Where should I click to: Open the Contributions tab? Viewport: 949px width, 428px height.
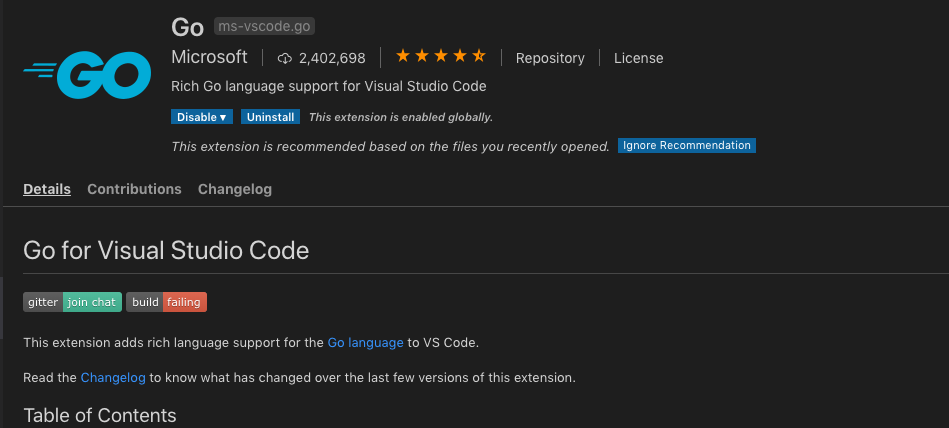(134, 189)
